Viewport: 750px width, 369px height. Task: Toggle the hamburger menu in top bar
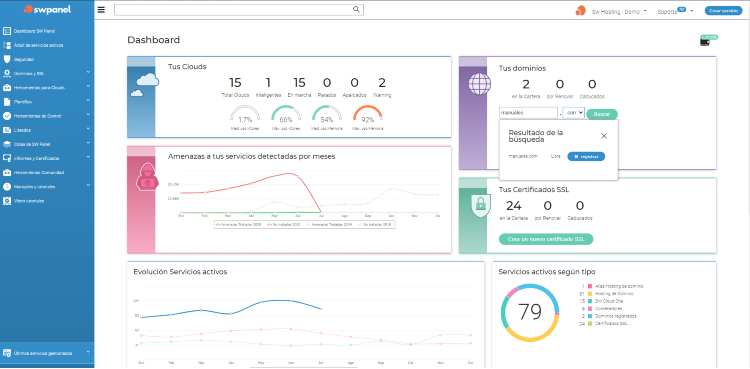click(x=101, y=10)
